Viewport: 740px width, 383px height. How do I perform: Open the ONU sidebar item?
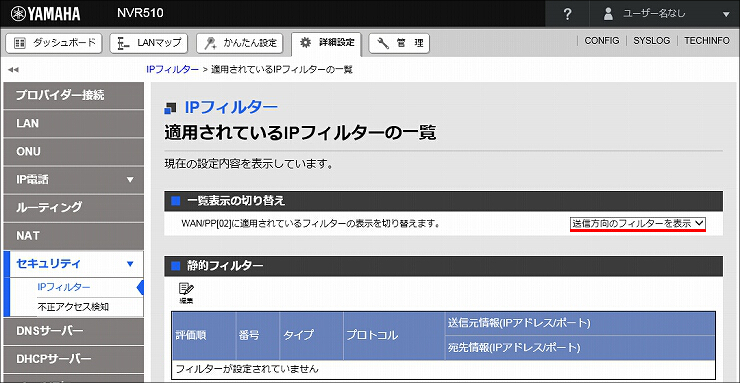(73, 152)
